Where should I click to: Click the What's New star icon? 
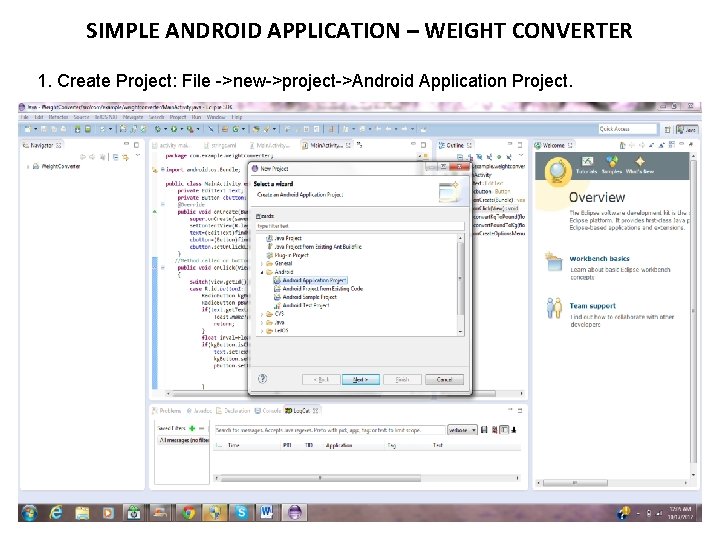(x=640, y=162)
